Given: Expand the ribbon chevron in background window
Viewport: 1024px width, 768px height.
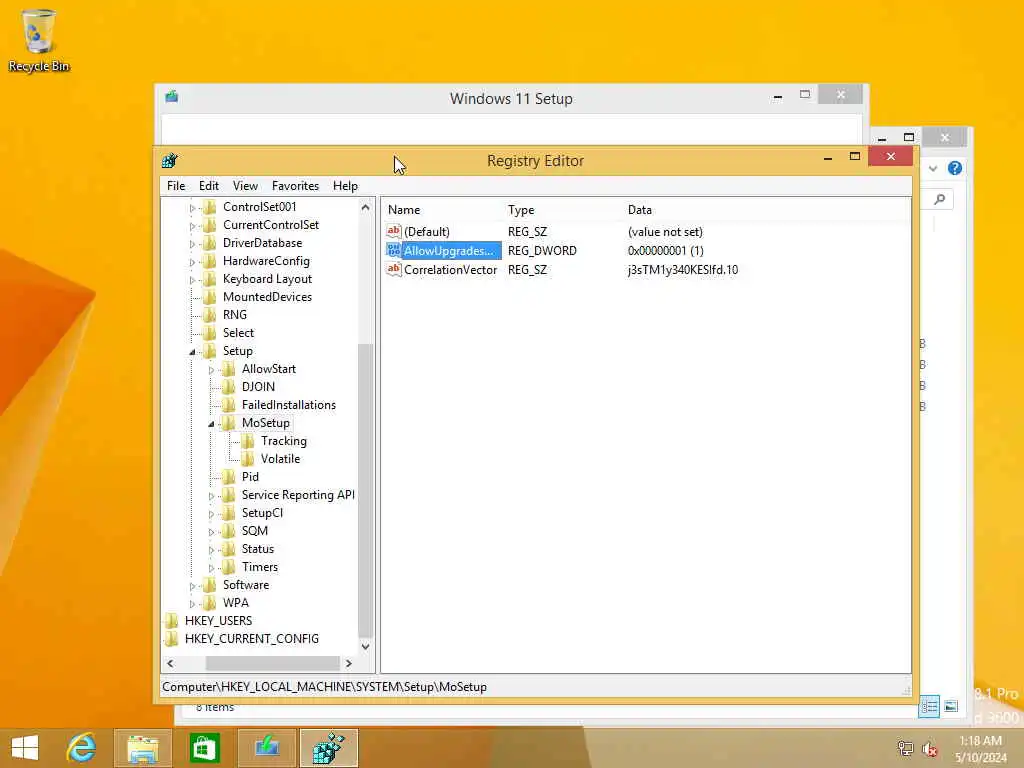Looking at the screenshot, I should [933, 168].
